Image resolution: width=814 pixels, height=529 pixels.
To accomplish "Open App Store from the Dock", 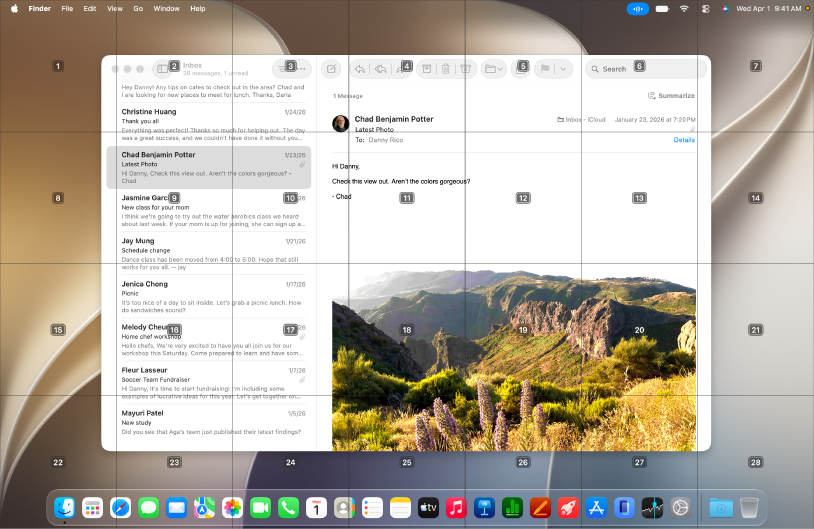I will pos(596,508).
